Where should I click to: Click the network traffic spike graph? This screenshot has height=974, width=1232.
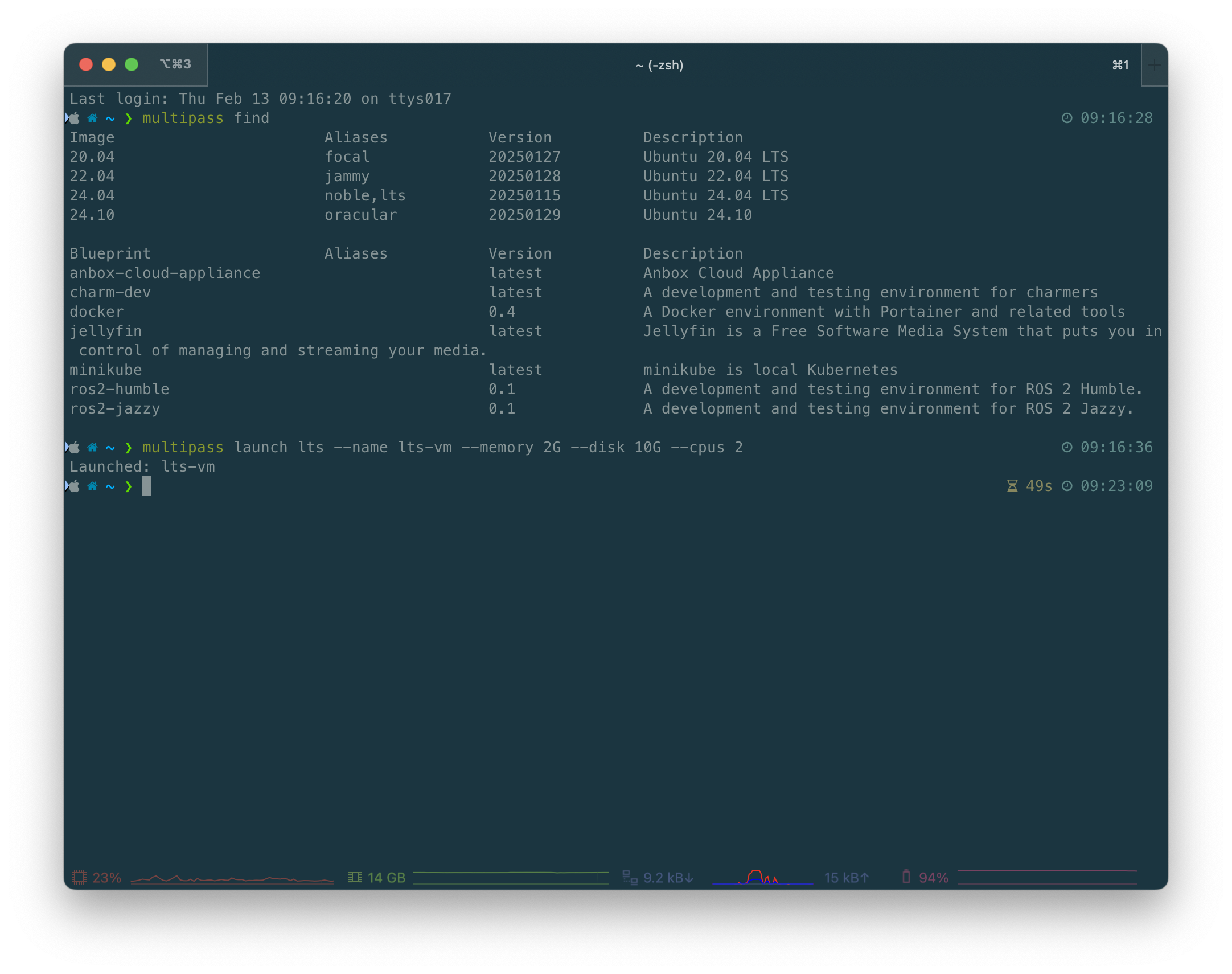click(x=762, y=878)
